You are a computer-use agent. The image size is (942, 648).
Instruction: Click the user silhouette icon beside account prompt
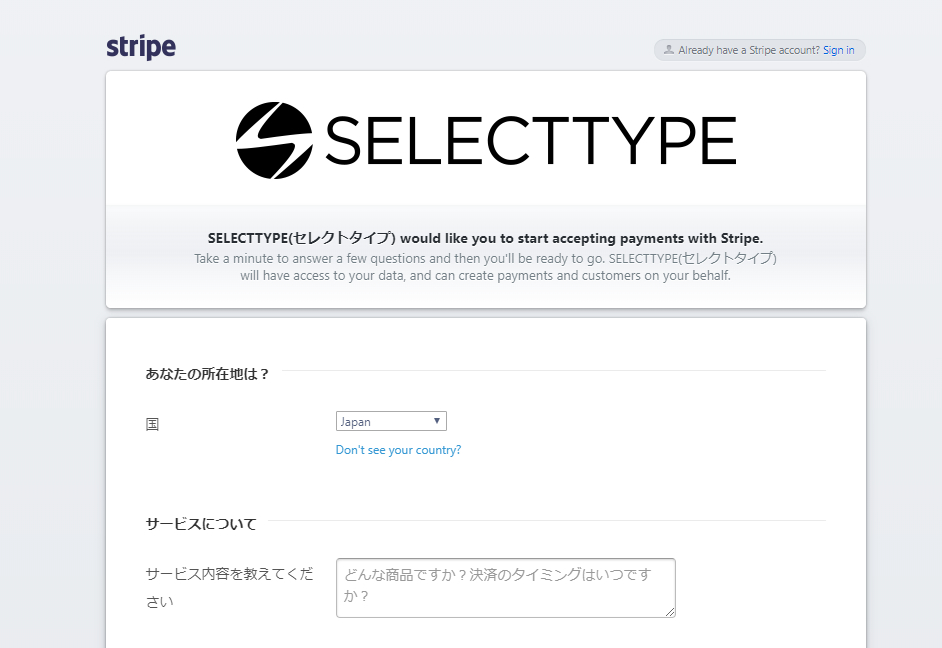(x=668, y=49)
